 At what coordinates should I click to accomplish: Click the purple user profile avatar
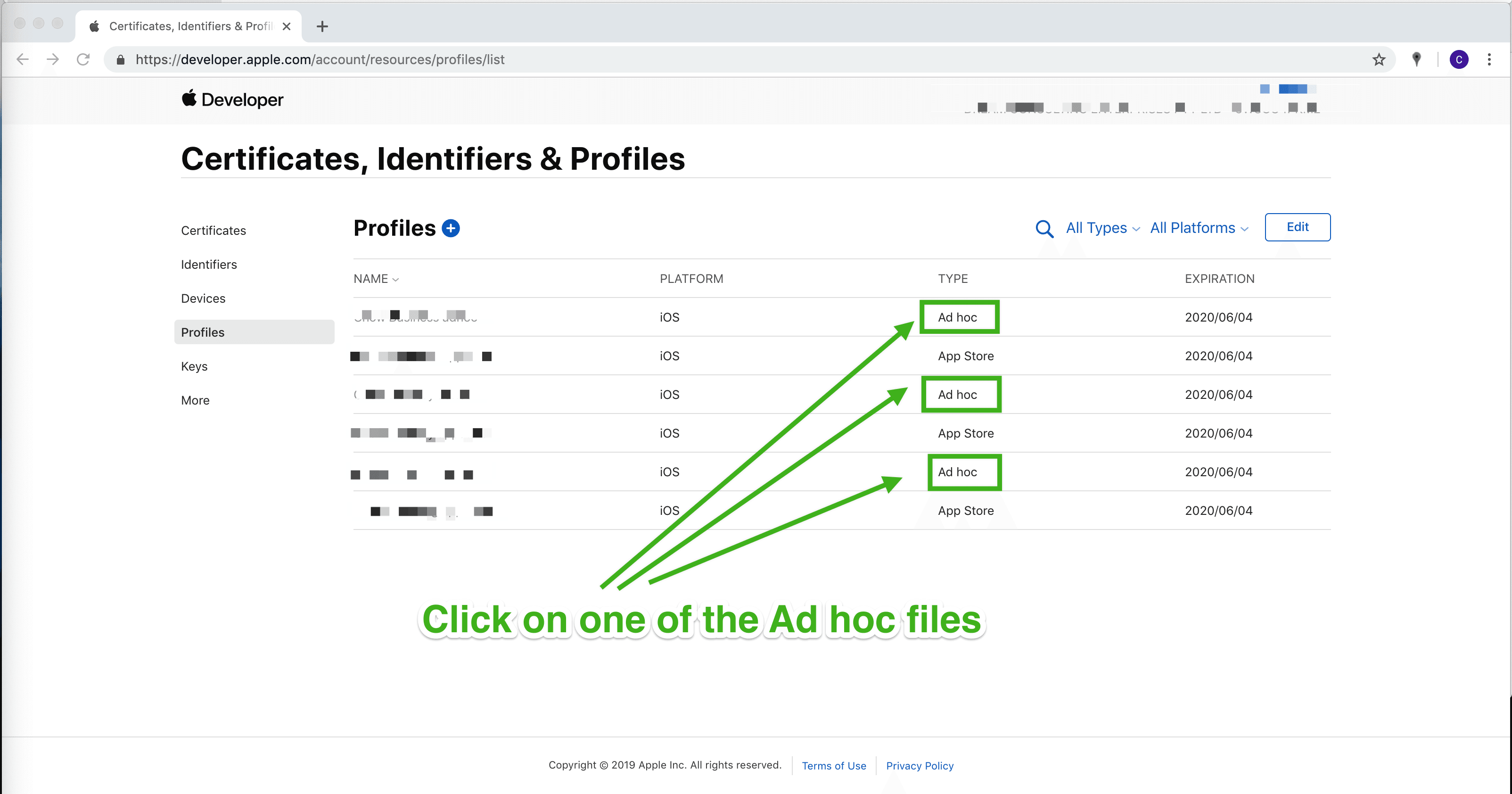[1459, 59]
